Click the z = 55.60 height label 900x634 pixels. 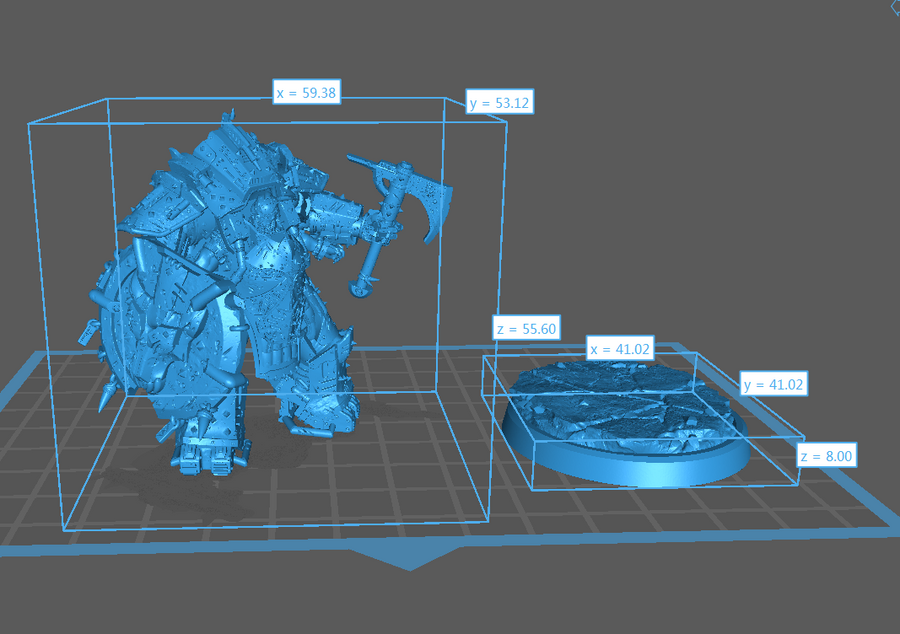point(526,327)
